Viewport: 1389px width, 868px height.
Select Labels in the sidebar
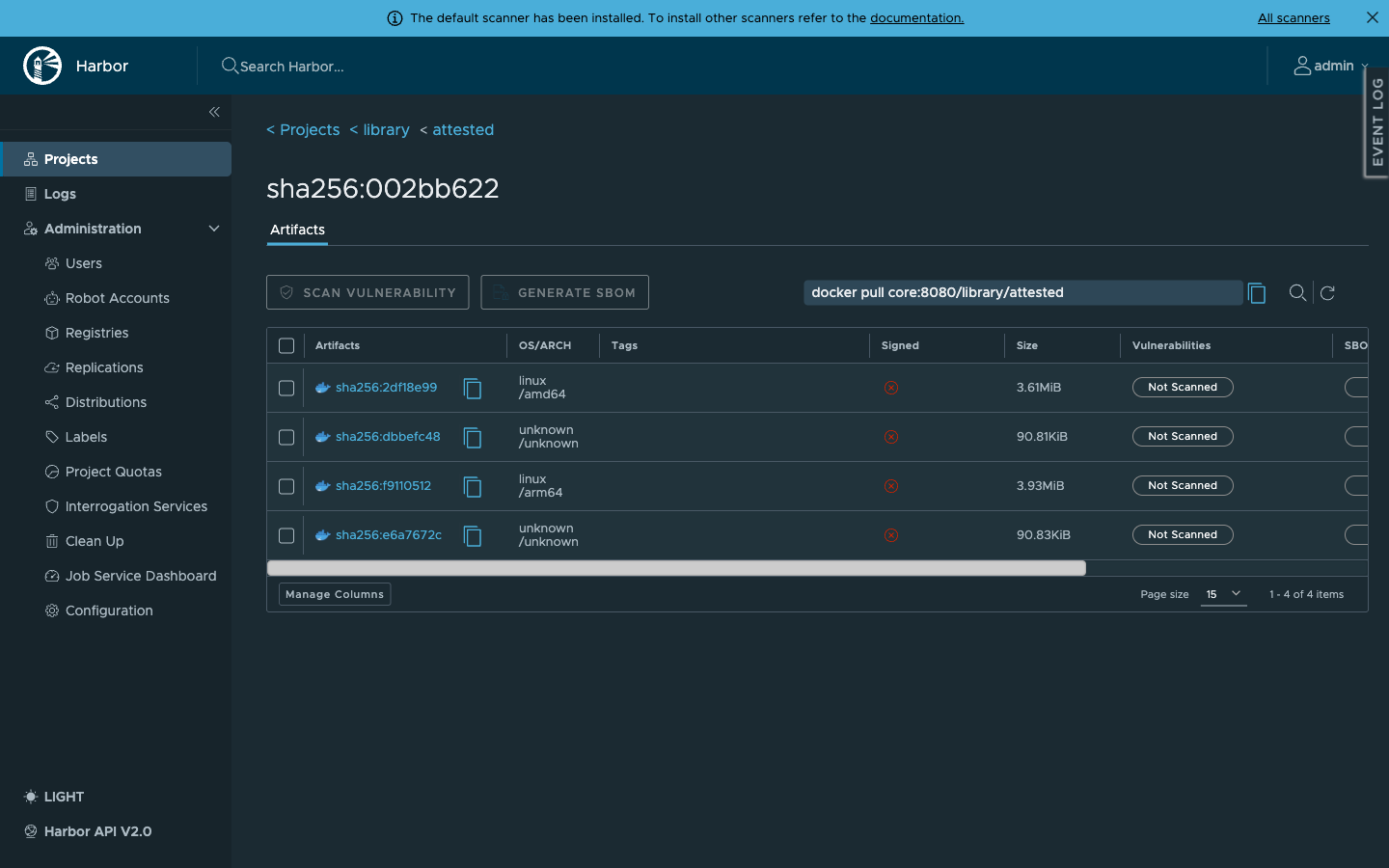(86, 437)
